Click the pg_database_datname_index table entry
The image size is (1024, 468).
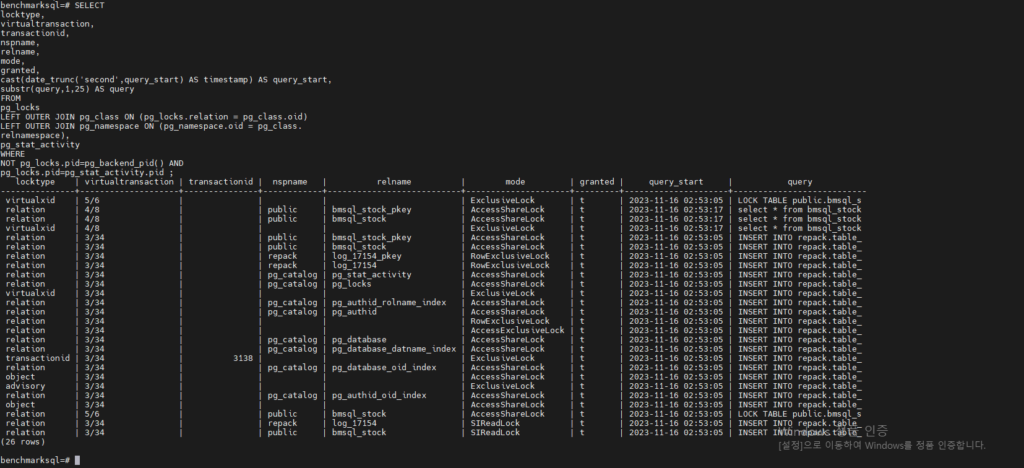394,349
